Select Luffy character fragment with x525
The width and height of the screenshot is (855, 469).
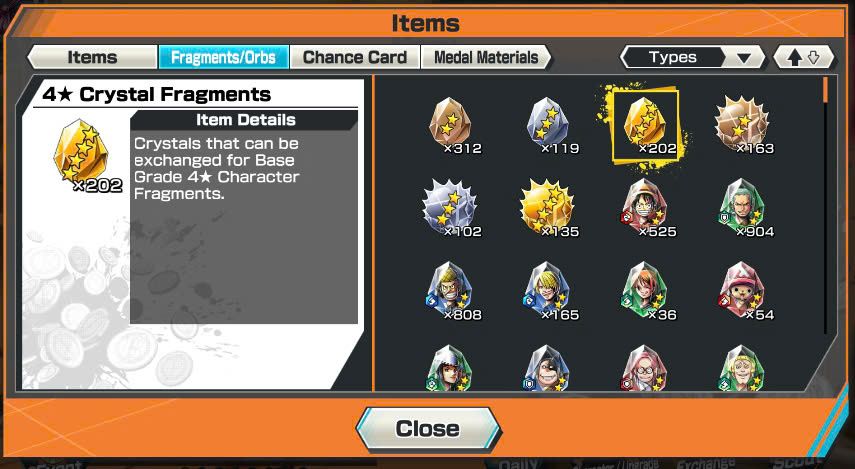click(x=646, y=208)
